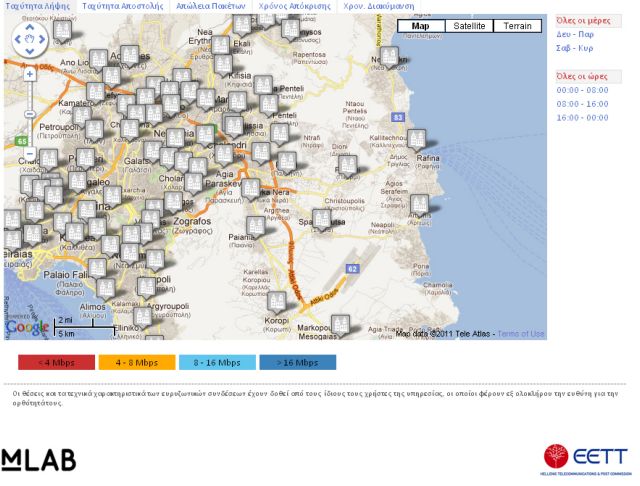Switch map view to Terrain
640x486 pixels.
517,26
